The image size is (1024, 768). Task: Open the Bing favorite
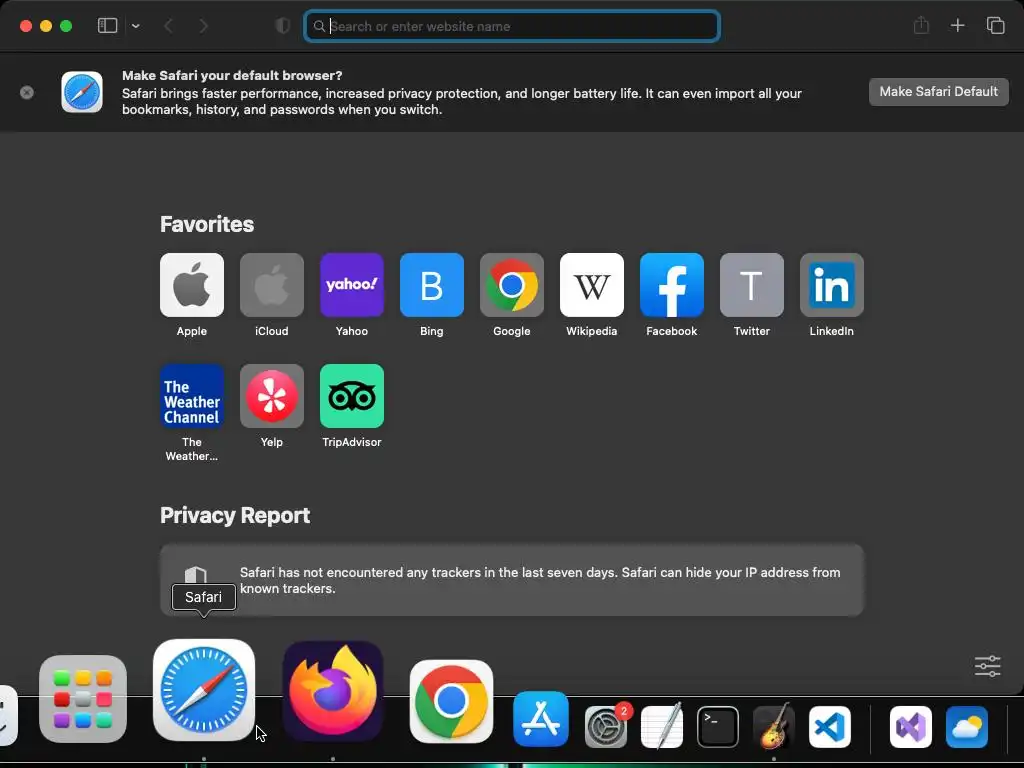[432, 285]
